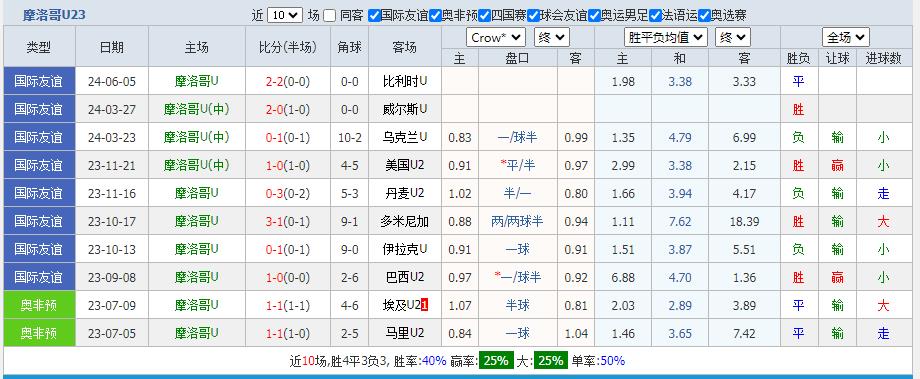Click corner count 10-2 on 24-03-23
Screen dimensions: 920x379
click(x=350, y=137)
